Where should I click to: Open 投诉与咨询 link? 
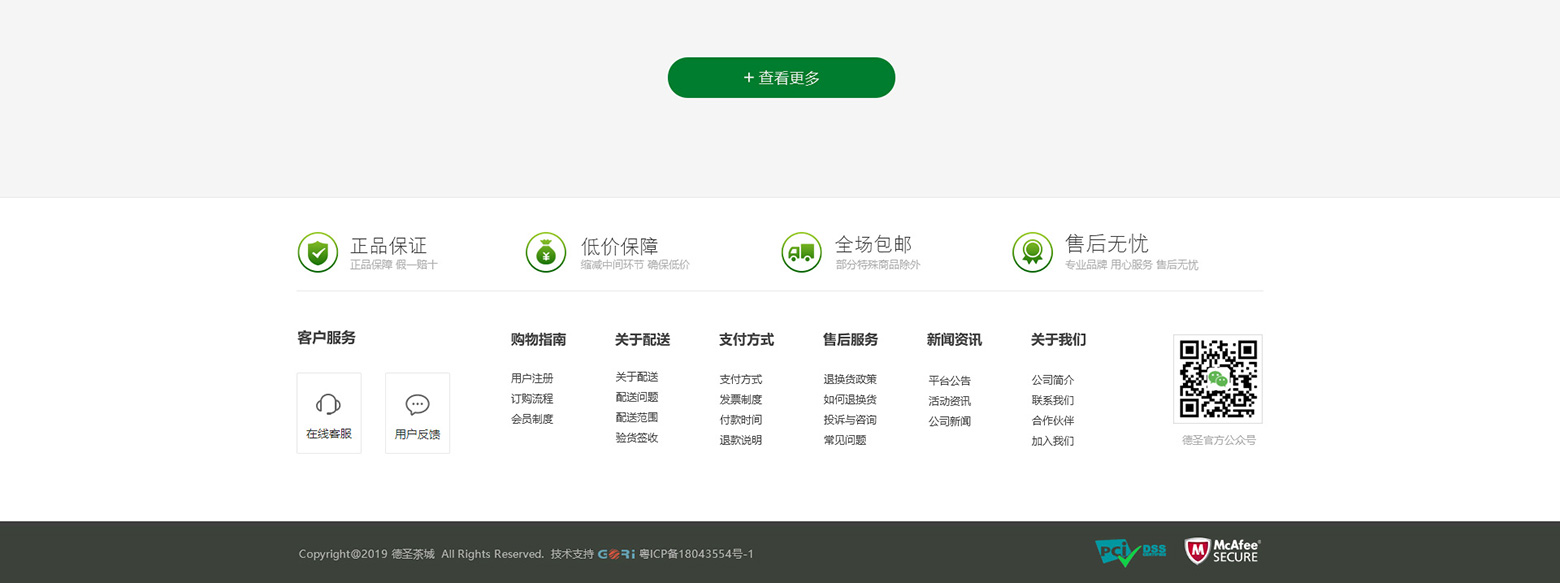pyautogui.click(x=850, y=420)
